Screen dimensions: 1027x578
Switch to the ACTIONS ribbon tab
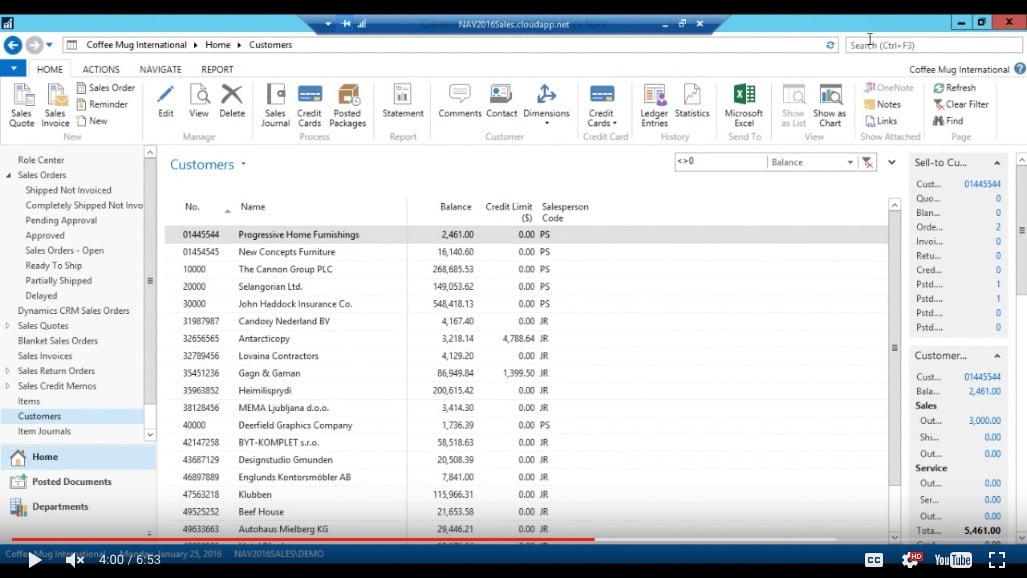101,69
